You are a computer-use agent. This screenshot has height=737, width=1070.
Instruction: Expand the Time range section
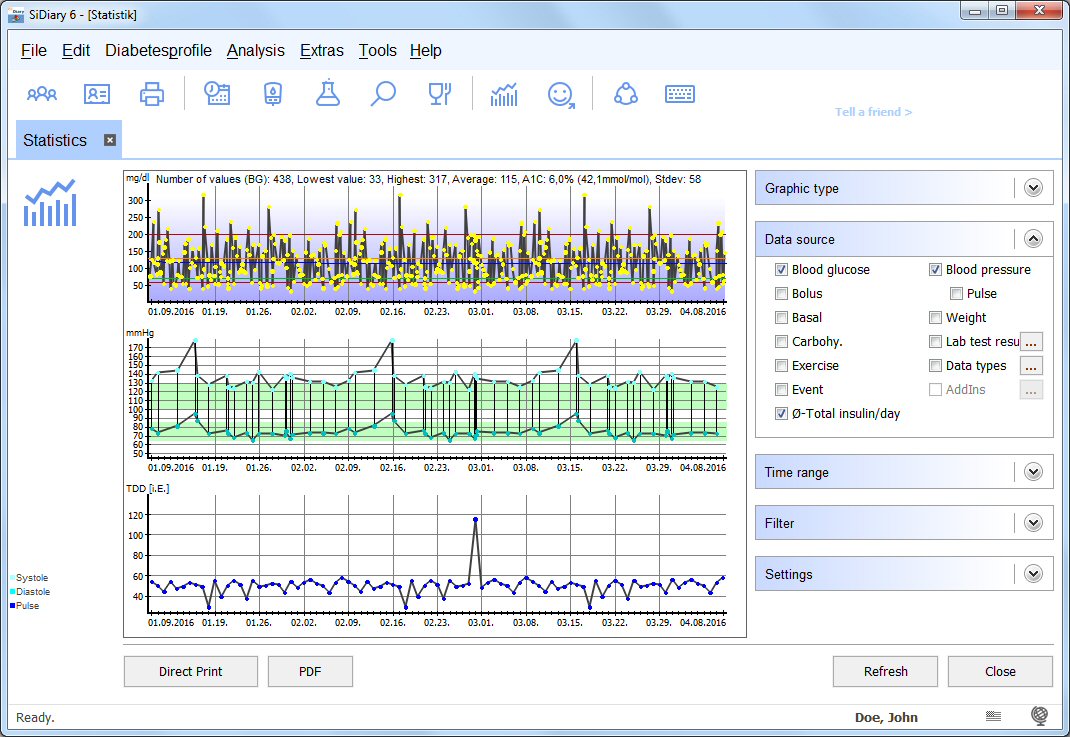[x=1033, y=472]
